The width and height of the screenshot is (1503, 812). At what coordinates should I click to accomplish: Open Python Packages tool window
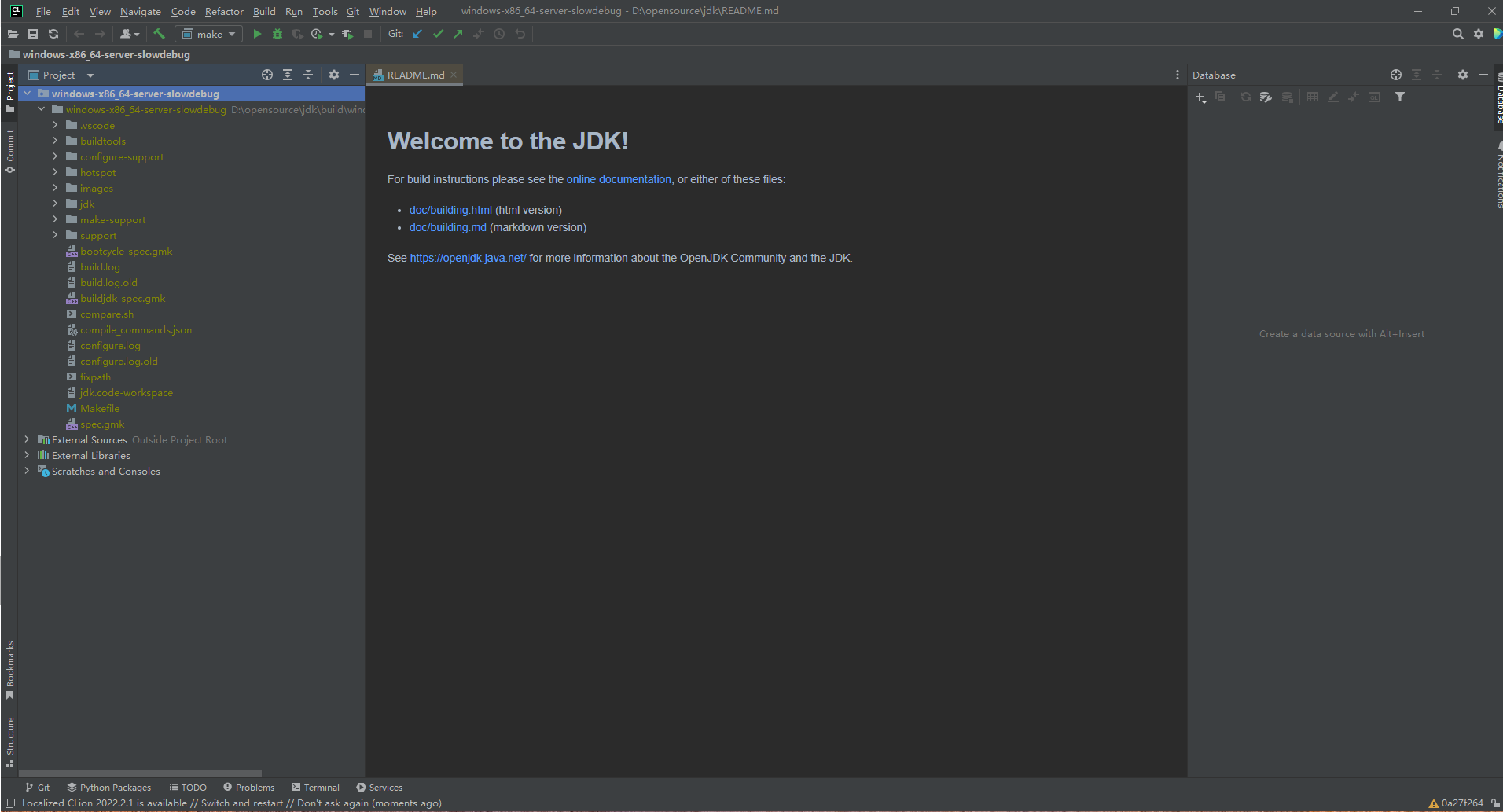108,787
